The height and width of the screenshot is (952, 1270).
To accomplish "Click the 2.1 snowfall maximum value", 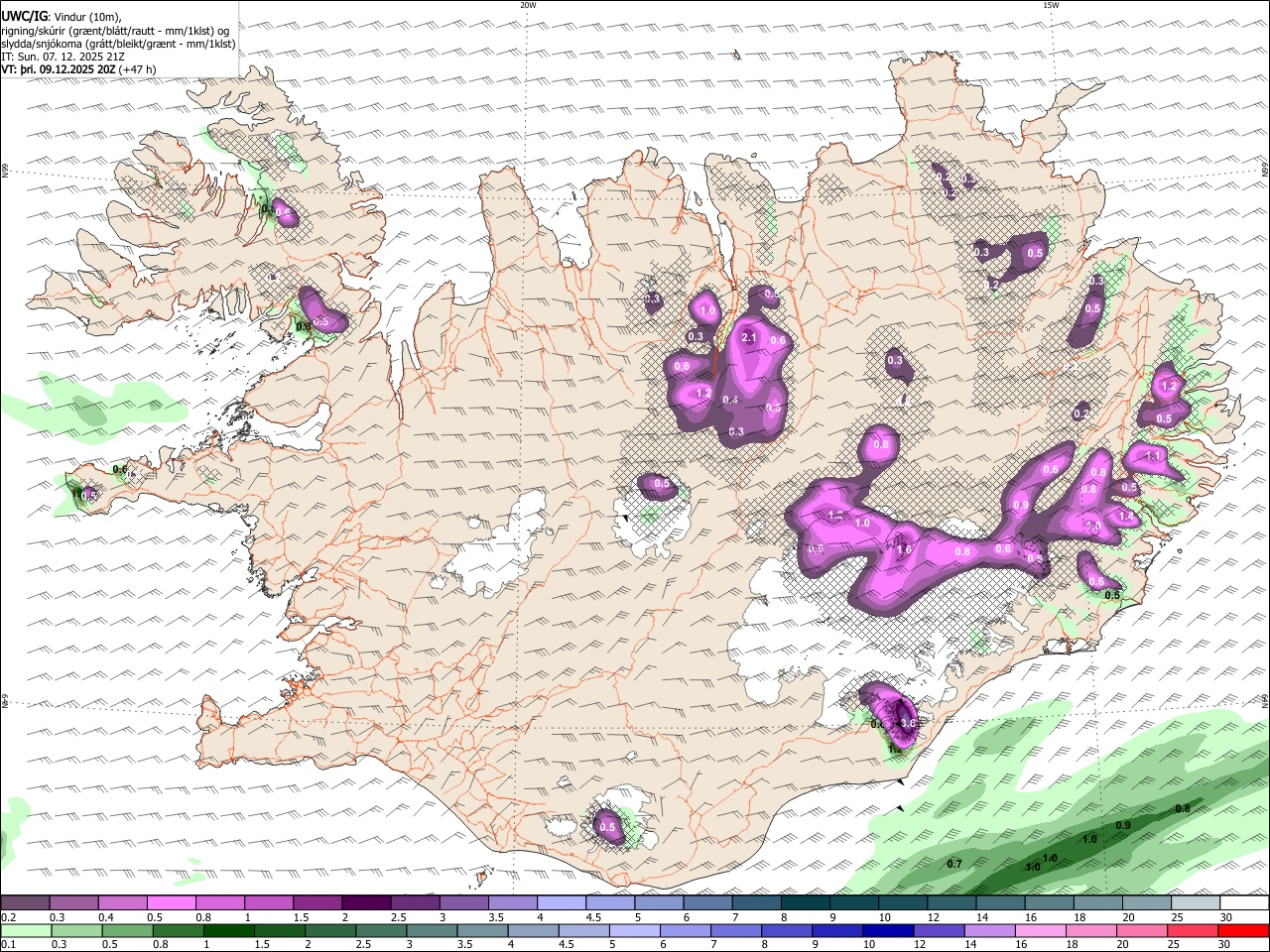I will coord(749,338).
